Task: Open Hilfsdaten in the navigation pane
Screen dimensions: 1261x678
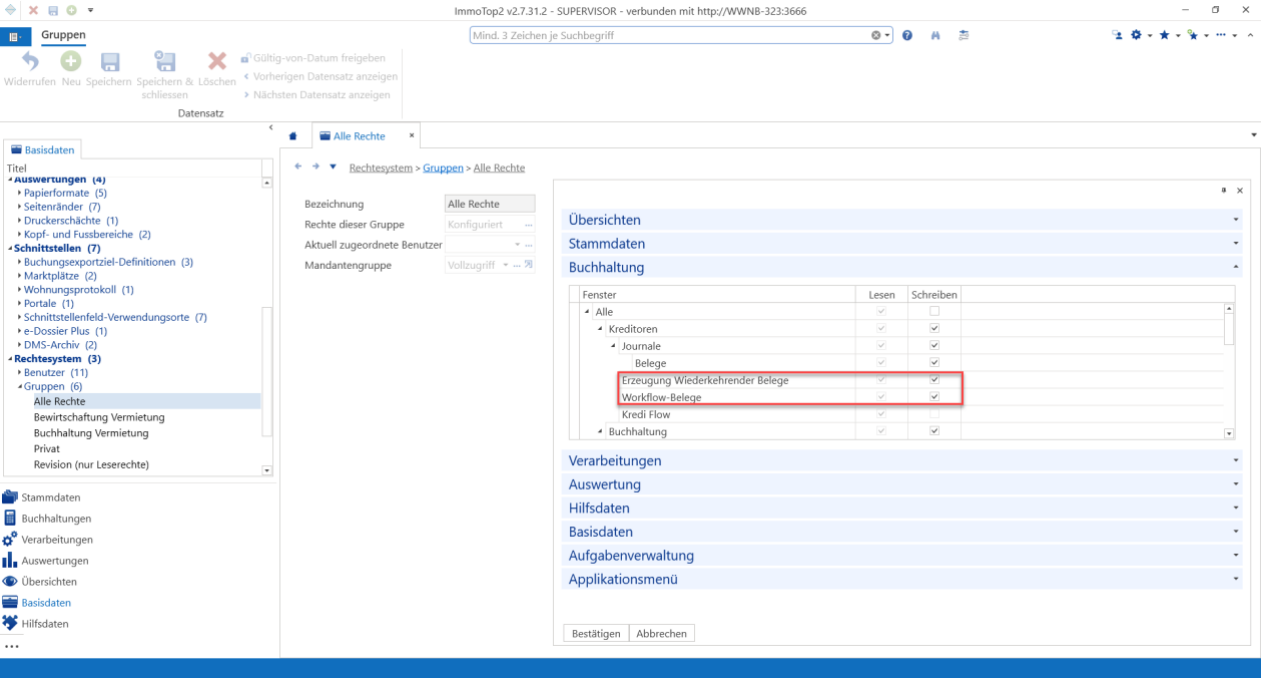Action: click(45, 623)
